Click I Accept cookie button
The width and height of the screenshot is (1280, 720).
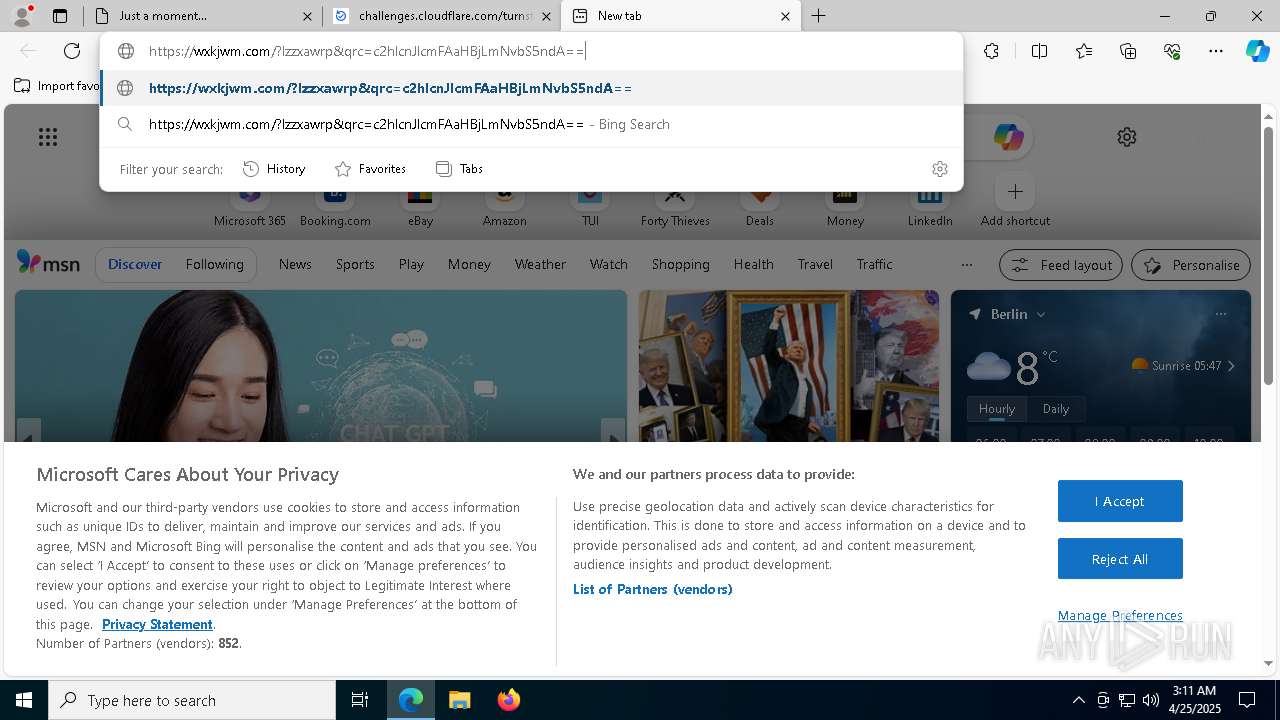tap(1120, 501)
